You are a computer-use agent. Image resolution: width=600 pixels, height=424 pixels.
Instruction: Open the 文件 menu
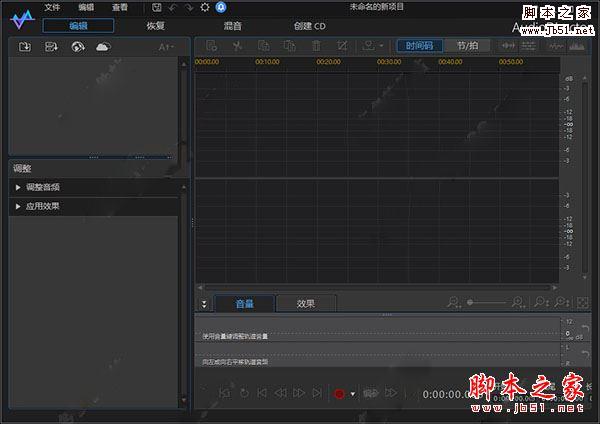tap(52, 8)
